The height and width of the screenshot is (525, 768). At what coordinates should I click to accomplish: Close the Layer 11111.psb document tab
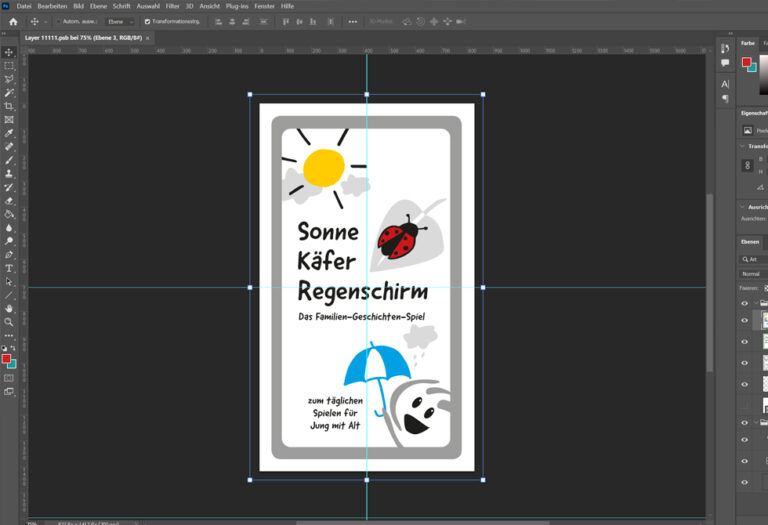pos(148,37)
